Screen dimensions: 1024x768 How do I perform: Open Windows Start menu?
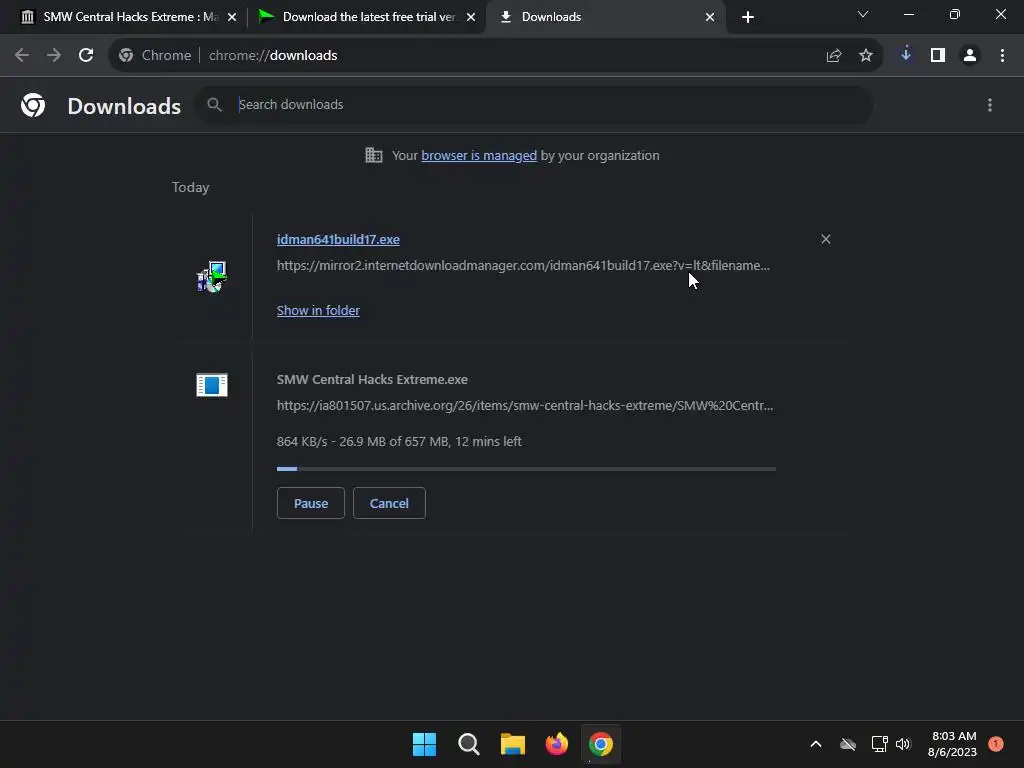(x=424, y=744)
